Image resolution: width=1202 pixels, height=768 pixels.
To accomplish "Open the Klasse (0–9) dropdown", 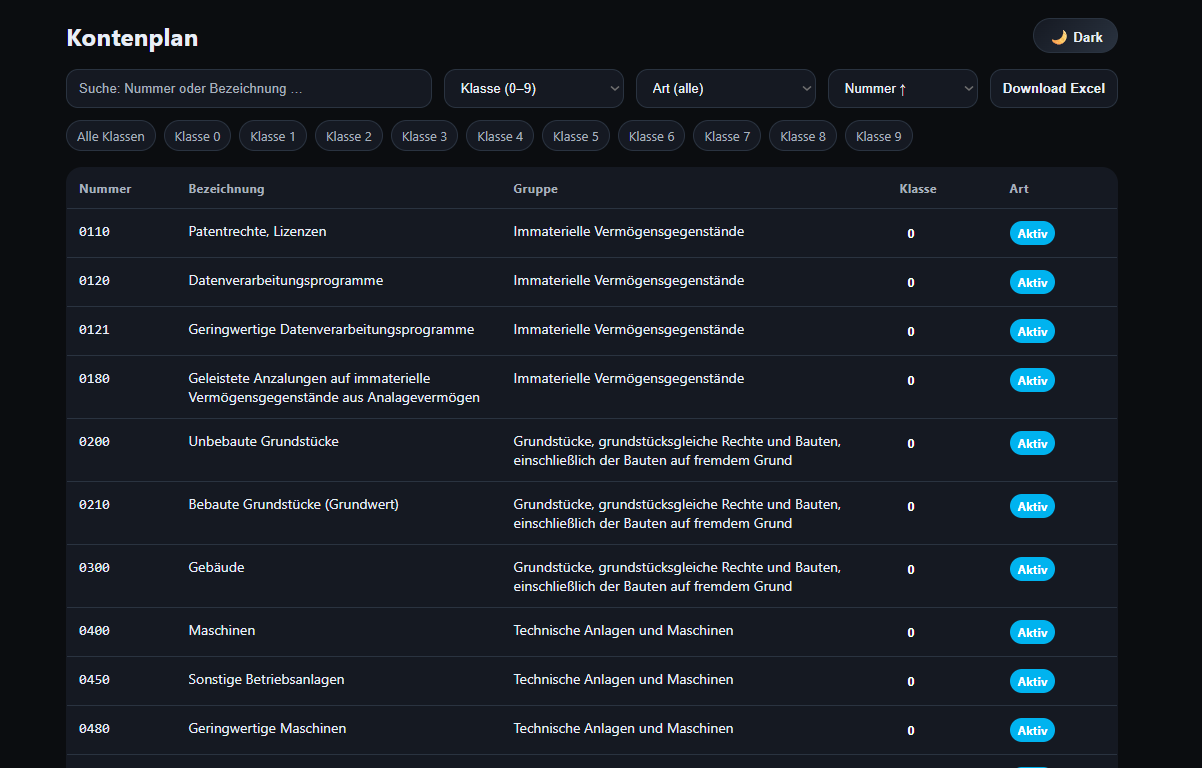I will pos(533,88).
